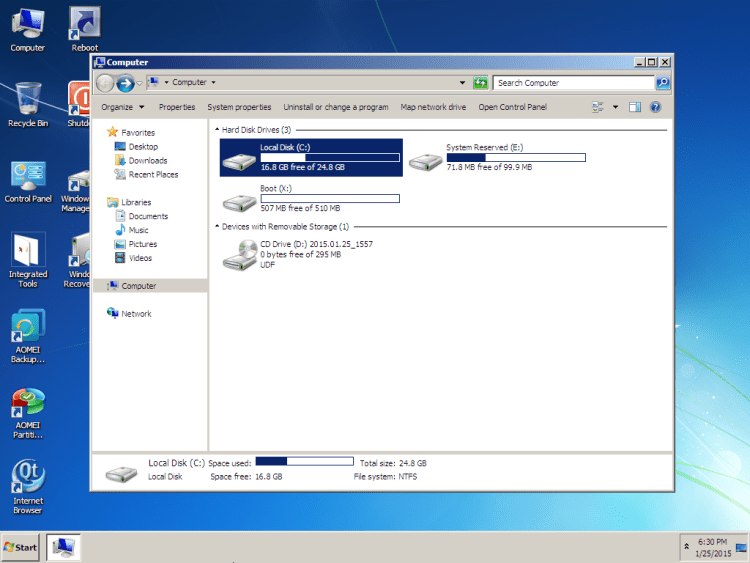Select the Local Disk (C:) drive
The image size is (750, 563).
[311, 157]
